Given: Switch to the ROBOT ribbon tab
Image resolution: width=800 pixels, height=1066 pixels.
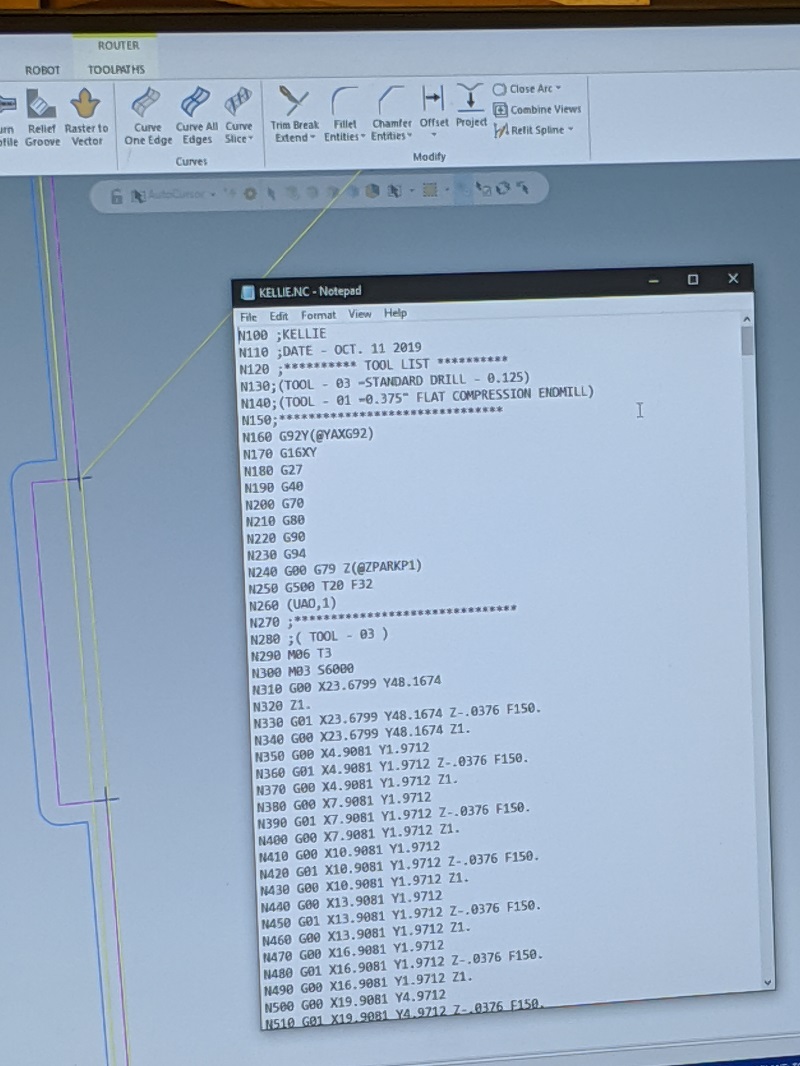Looking at the screenshot, I should click(x=42, y=70).
